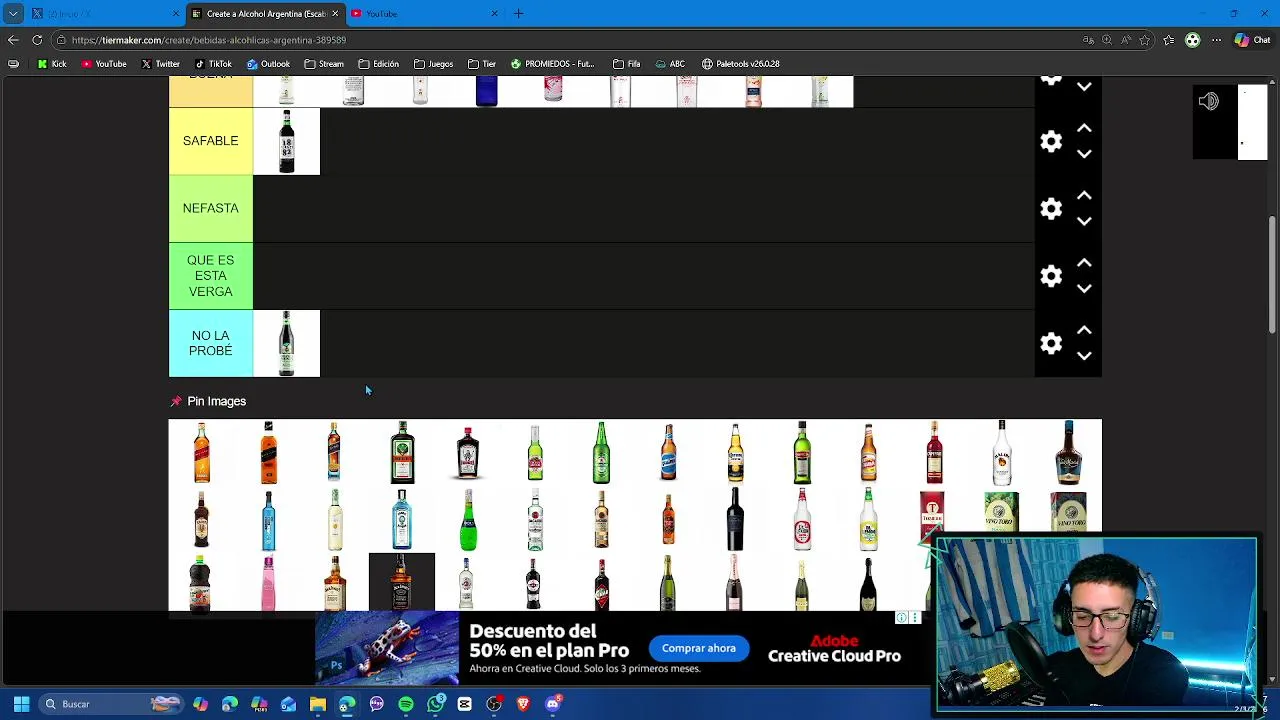Click the NO LA PROBÉ tier label
Image resolution: width=1280 pixels, height=720 pixels.
(210, 343)
